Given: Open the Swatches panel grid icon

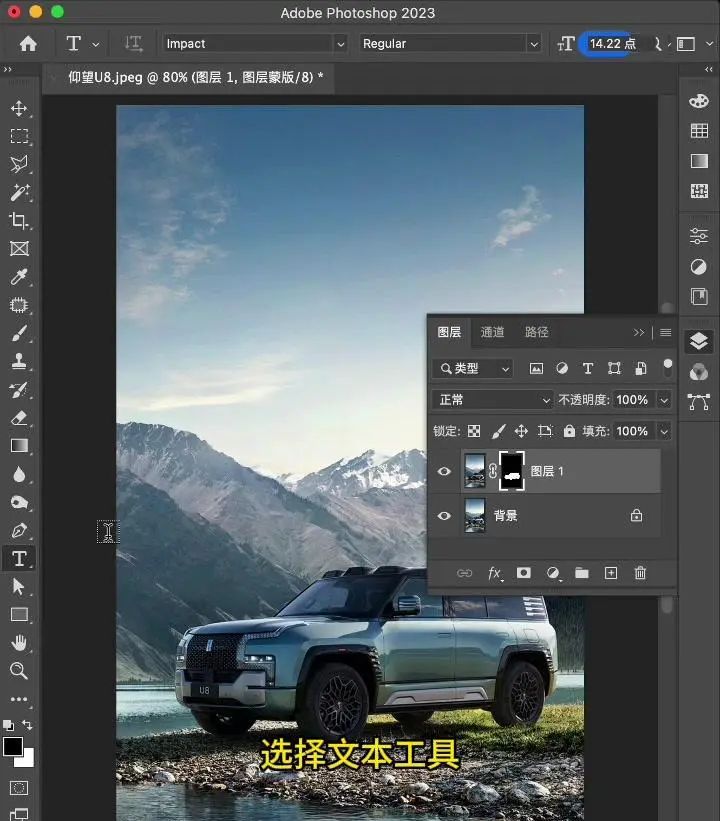Looking at the screenshot, I should (x=699, y=131).
